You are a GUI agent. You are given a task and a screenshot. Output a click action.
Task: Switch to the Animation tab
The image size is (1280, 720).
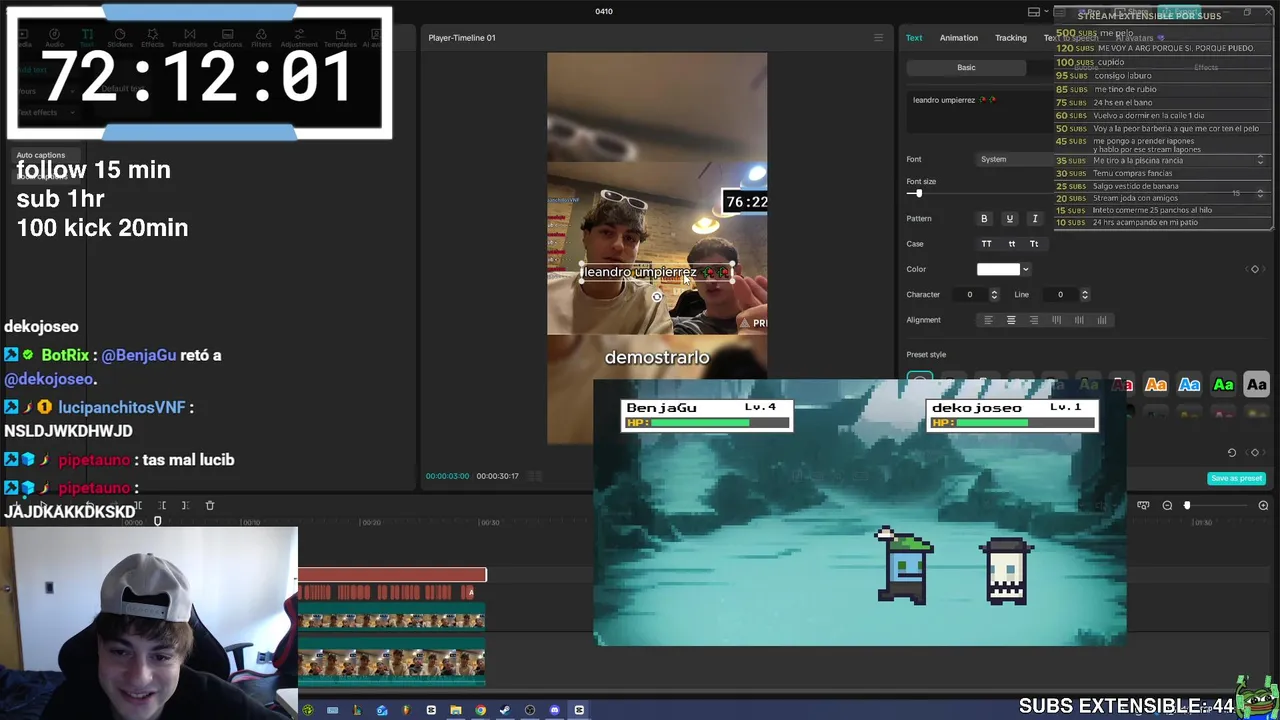pos(959,38)
